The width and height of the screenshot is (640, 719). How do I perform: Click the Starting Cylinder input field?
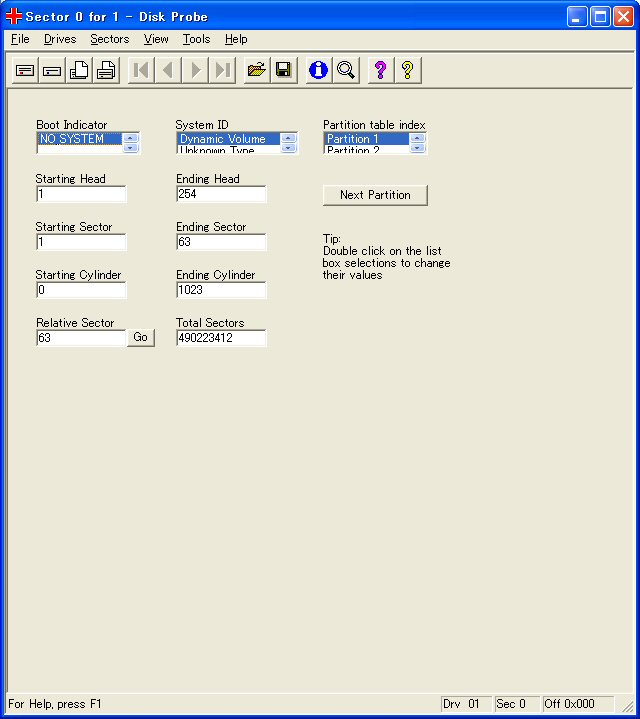pyautogui.click(x=81, y=290)
